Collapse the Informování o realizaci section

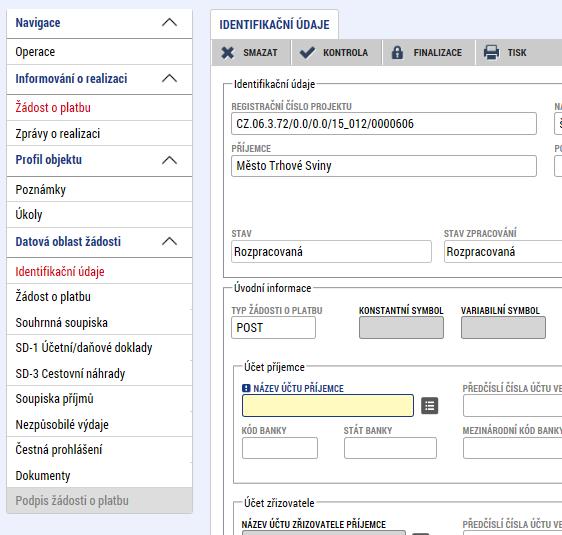[x=170, y=78]
